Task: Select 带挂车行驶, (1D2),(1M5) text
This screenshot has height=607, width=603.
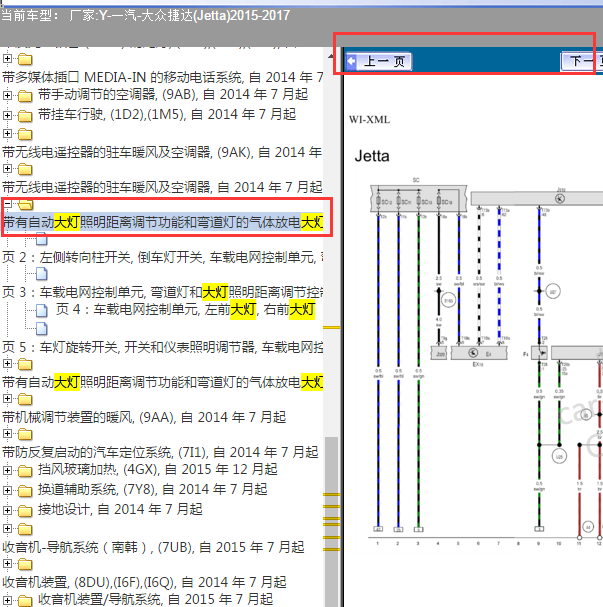Action: pyautogui.click(x=167, y=115)
